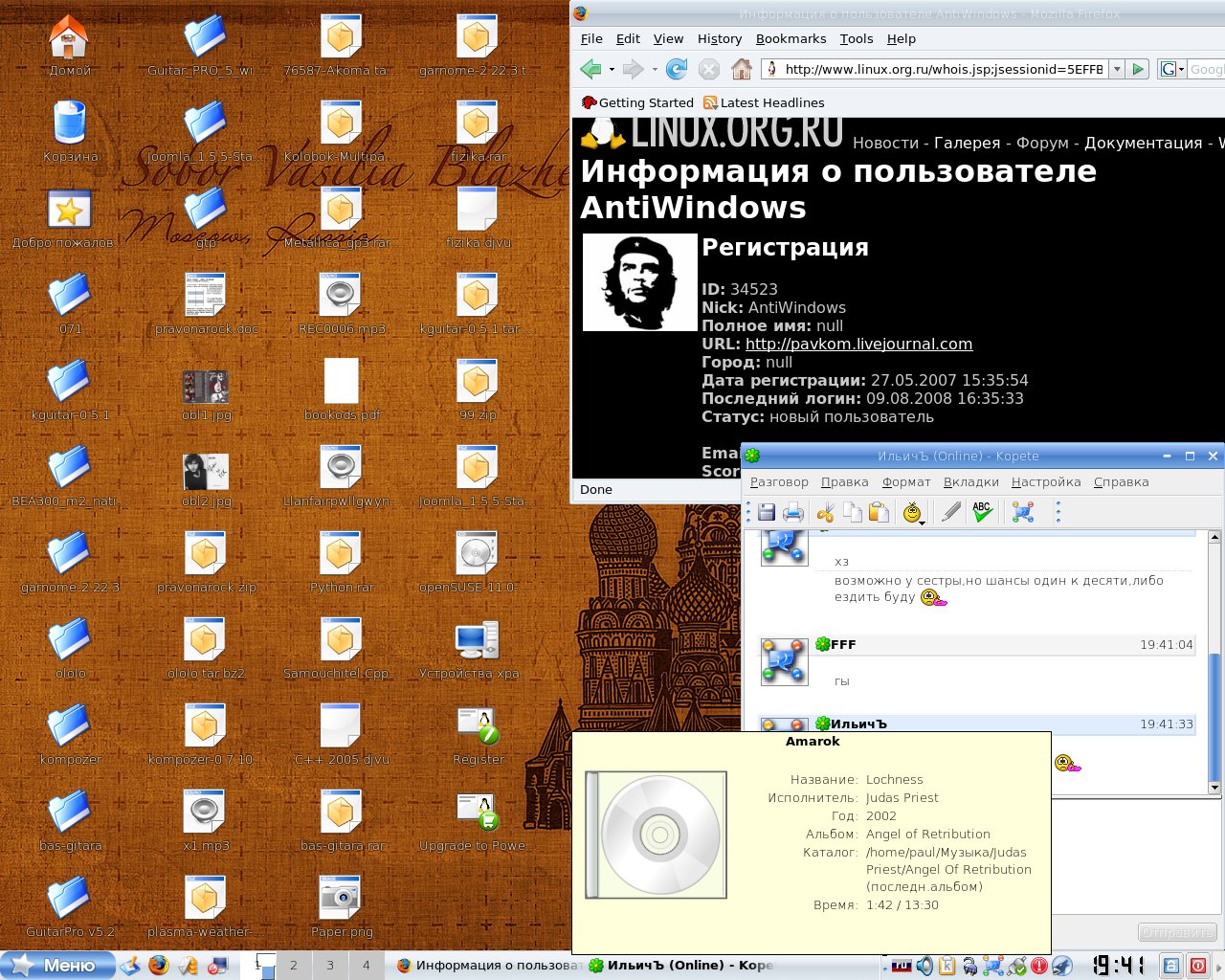Open Firefox Tools menu
The height and width of the screenshot is (980, 1225).
pyautogui.click(x=857, y=39)
